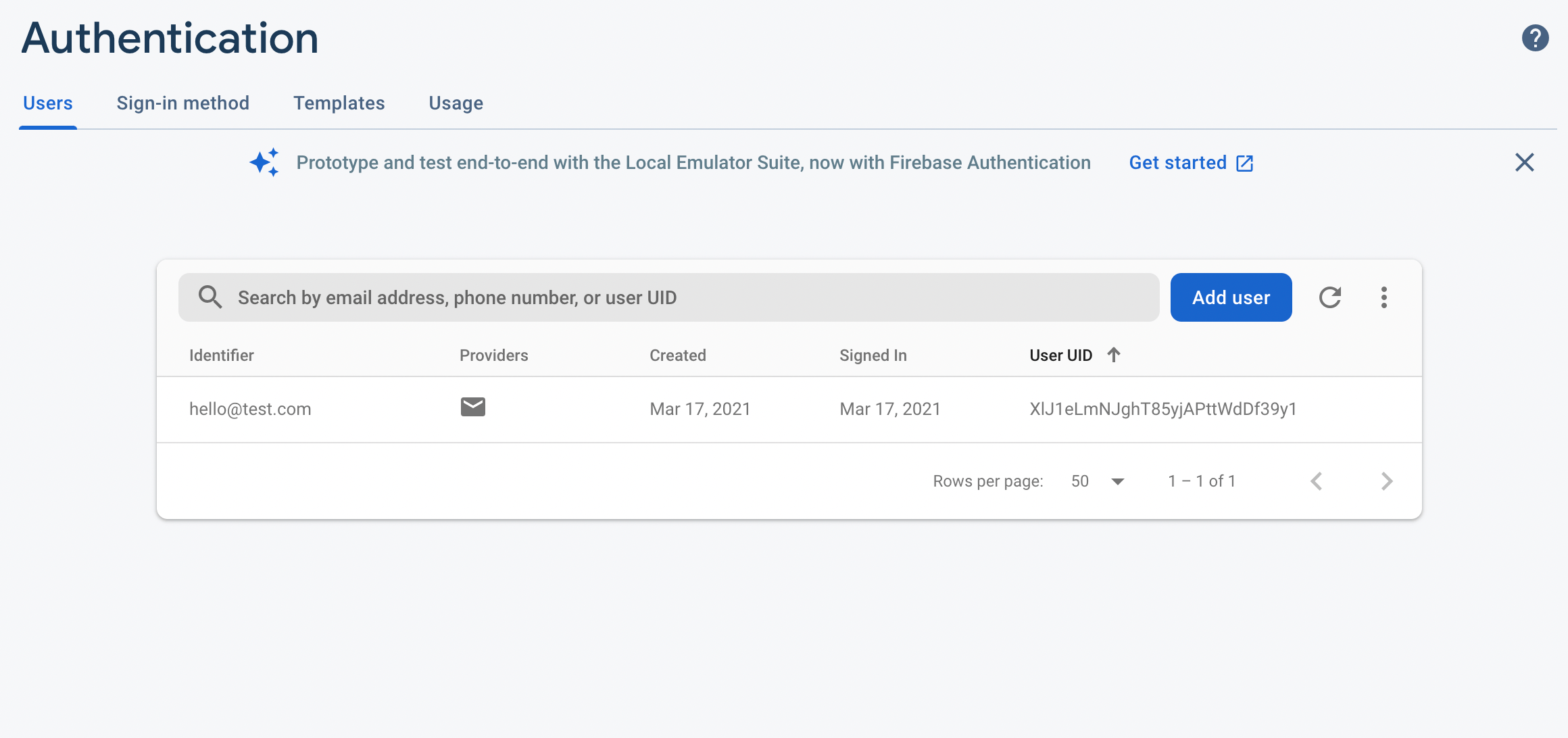Click the sparkle icon in the emulator banner
Screen dimensions: 1568x738
coord(264,163)
